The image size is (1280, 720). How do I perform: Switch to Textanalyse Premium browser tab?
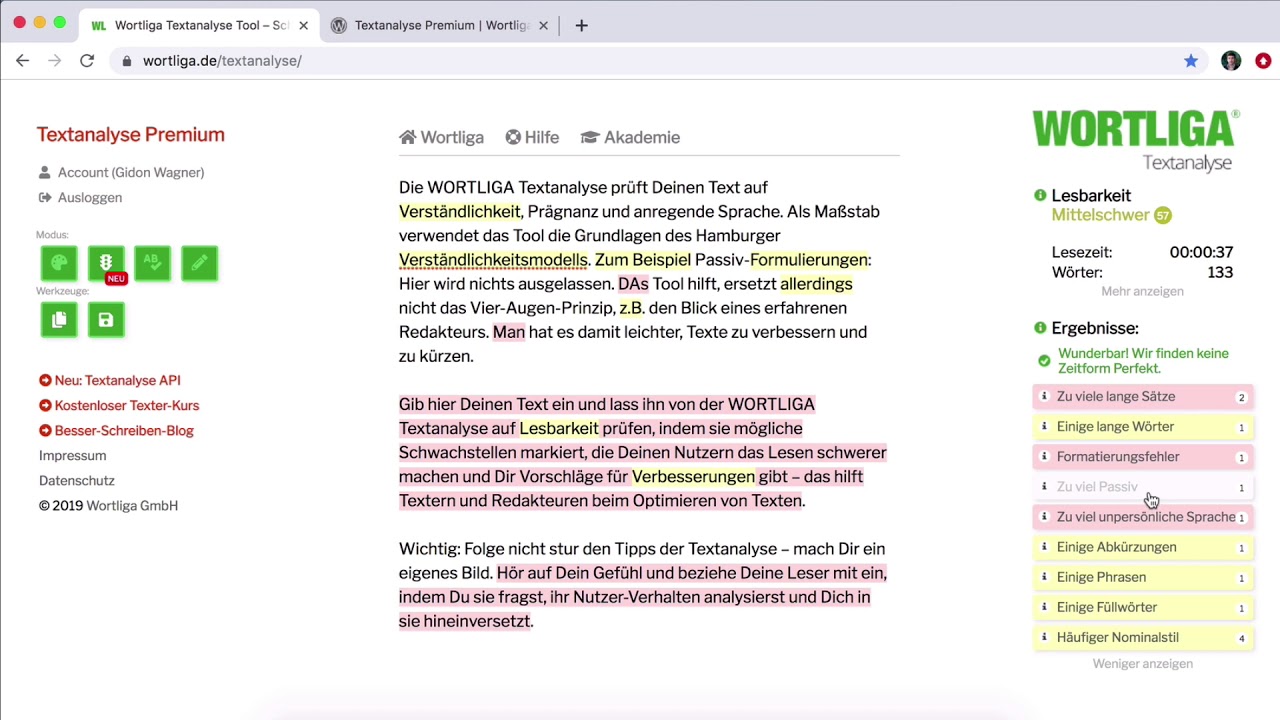(x=440, y=25)
